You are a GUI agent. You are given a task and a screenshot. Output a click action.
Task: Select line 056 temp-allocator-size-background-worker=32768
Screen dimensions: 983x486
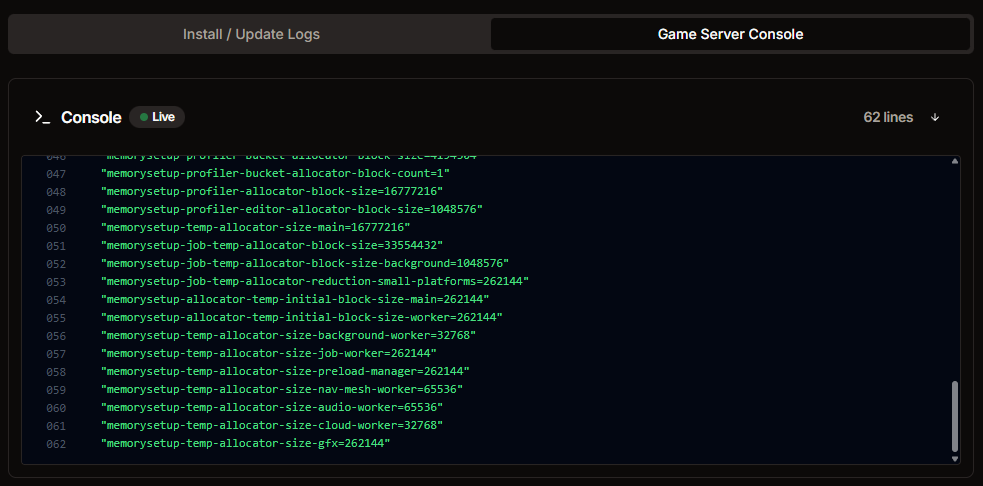288,335
